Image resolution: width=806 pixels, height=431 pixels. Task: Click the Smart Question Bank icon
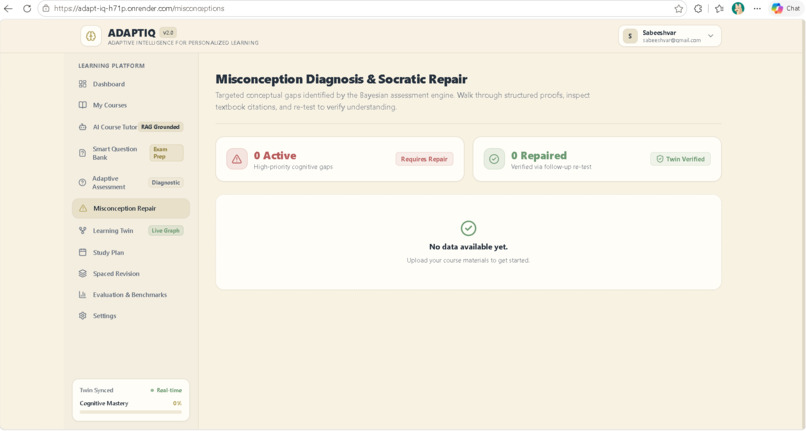pyautogui.click(x=82, y=153)
